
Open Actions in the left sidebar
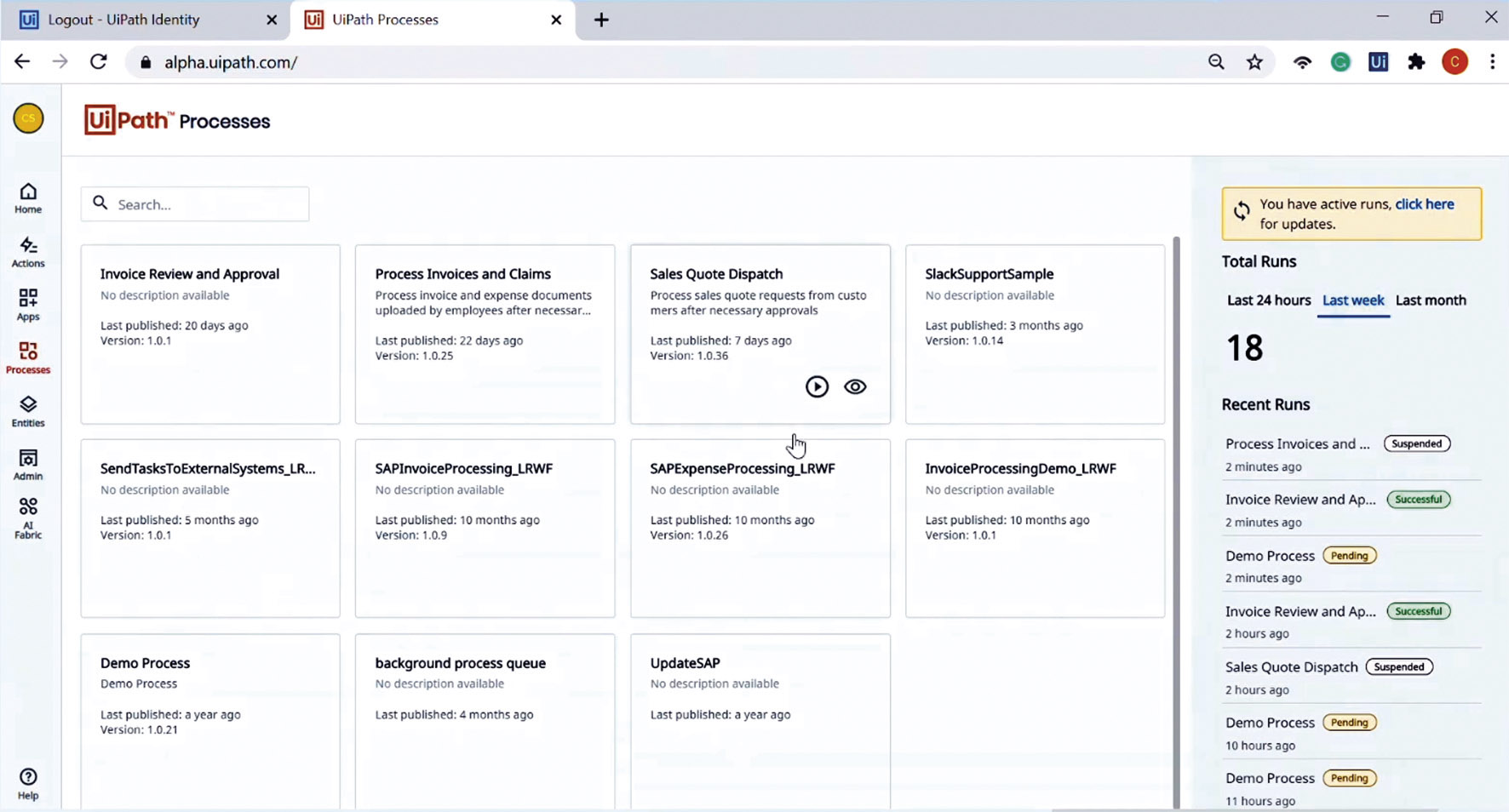point(28,252)
